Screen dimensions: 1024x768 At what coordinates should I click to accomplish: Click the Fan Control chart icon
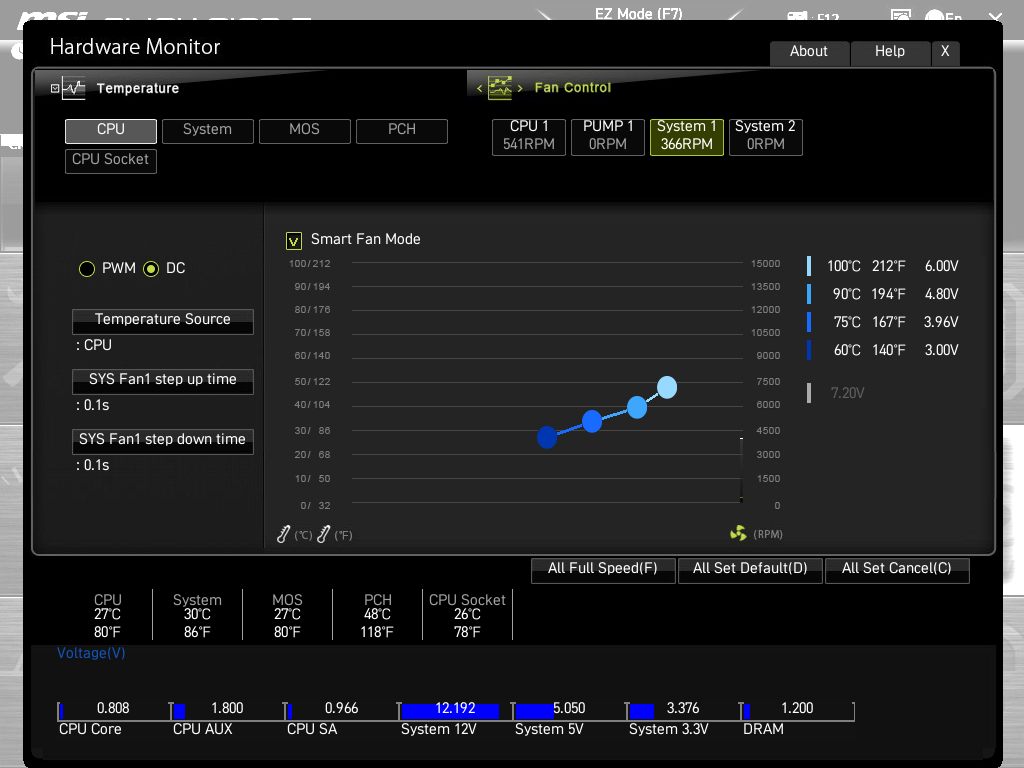499,88
